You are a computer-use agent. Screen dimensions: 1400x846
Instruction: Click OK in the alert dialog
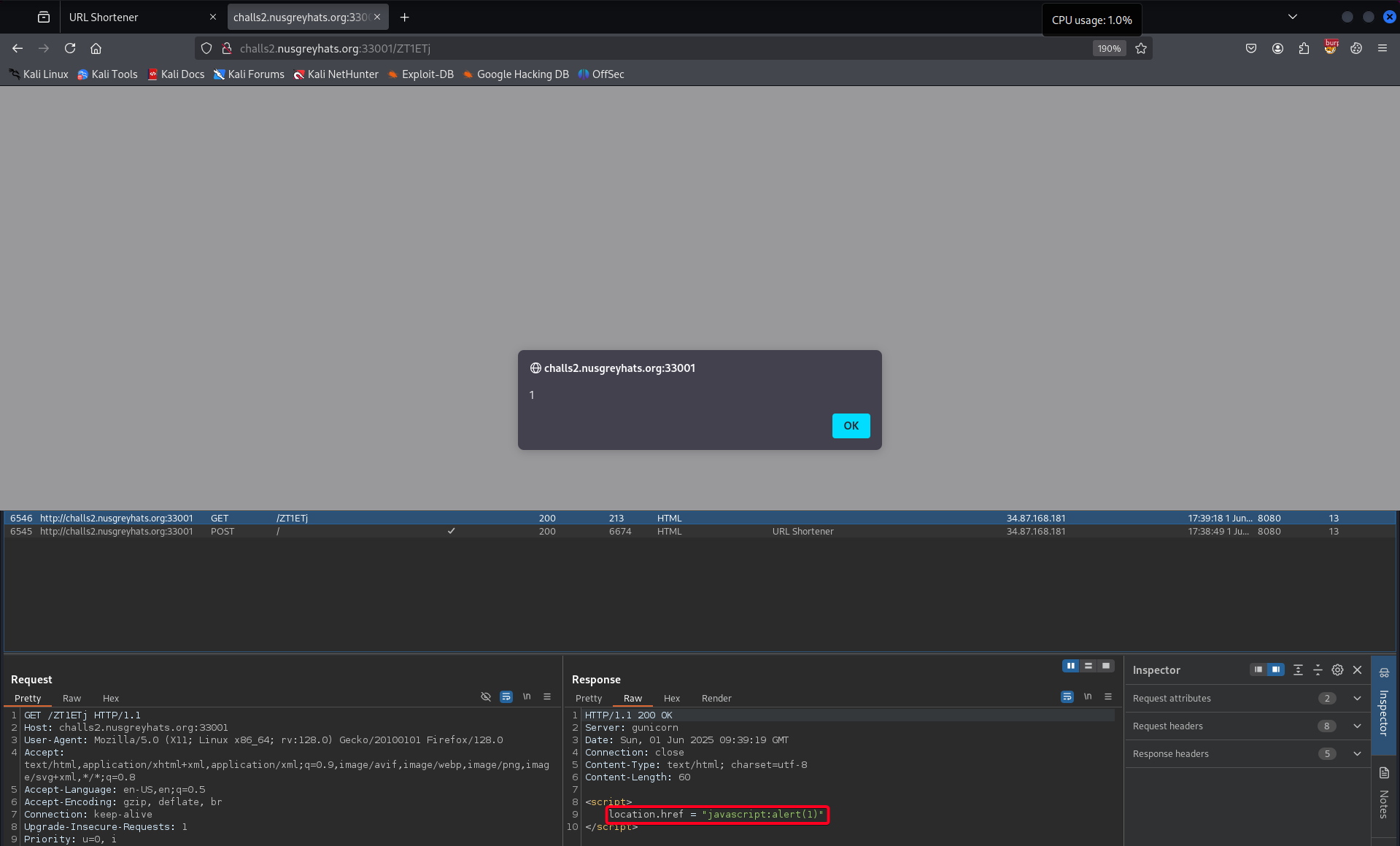point(851,426)
